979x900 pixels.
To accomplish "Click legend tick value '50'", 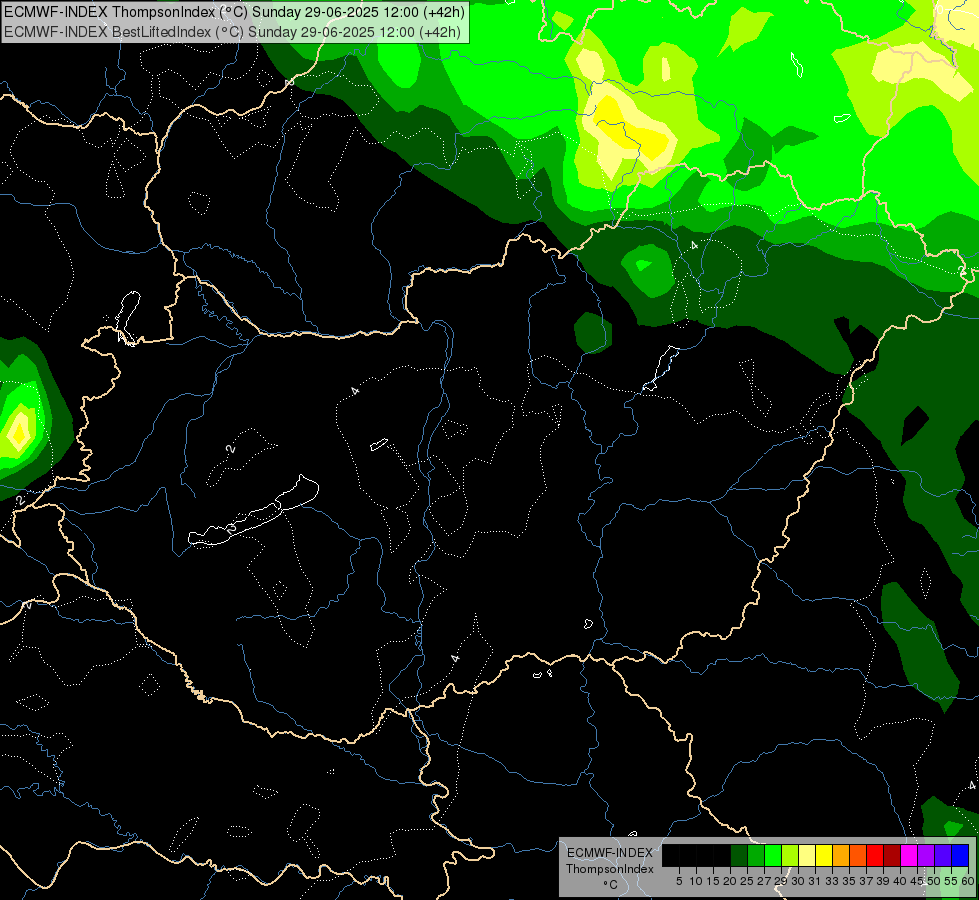I will [934, 881].
